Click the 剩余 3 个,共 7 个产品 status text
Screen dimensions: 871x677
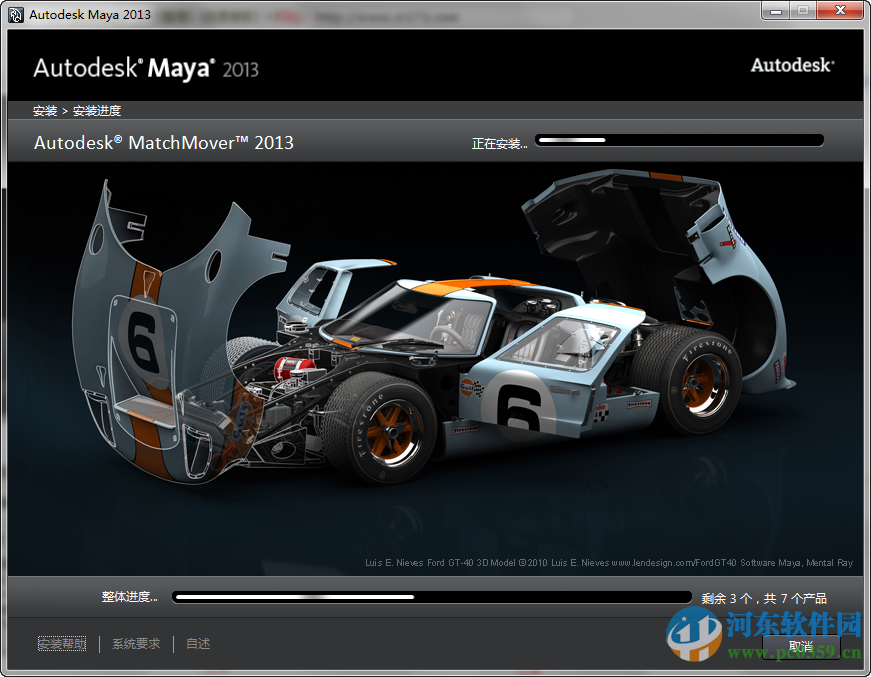(x=764, y=598)
